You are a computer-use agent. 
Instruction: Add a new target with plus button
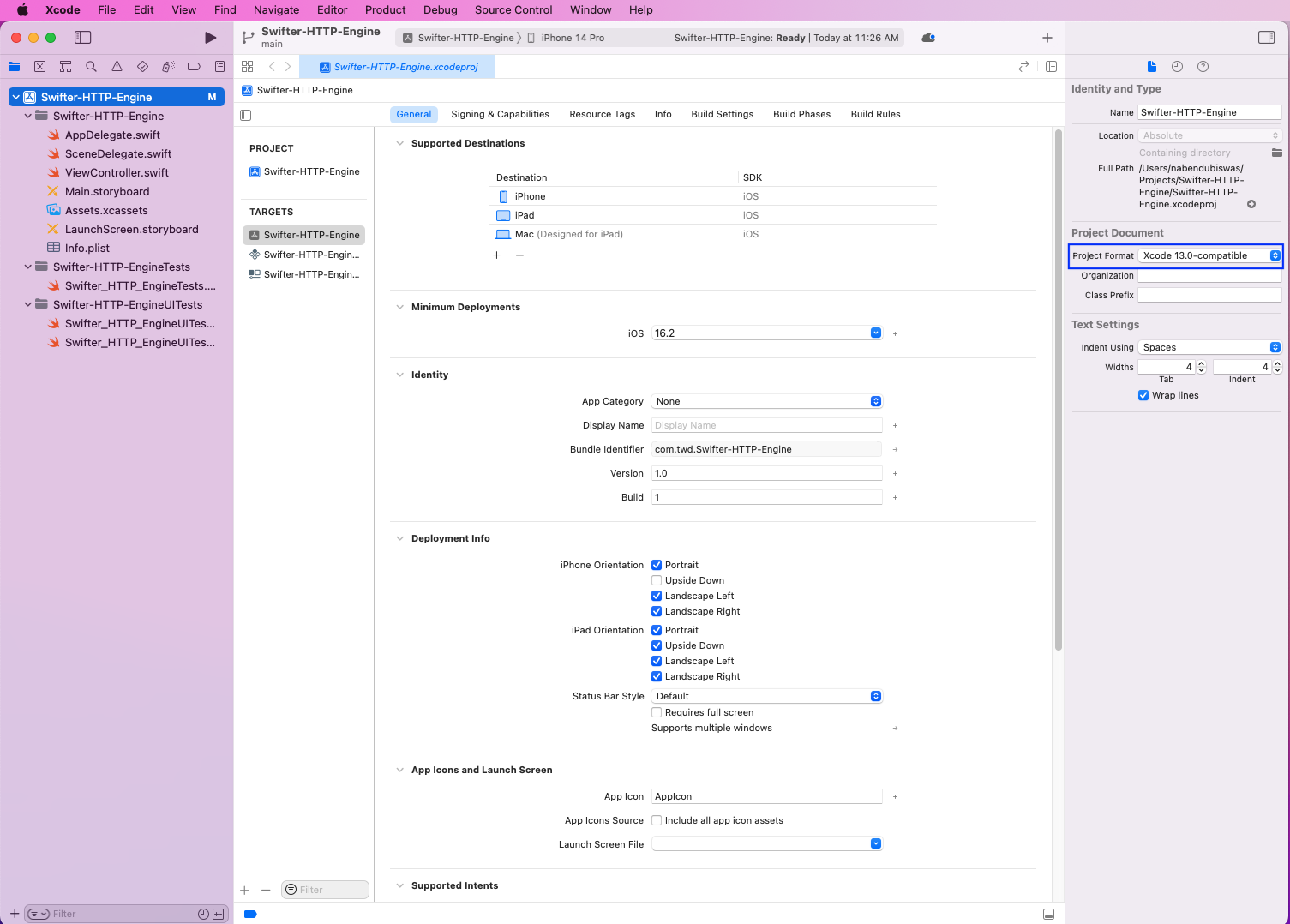tap(244, 891)
